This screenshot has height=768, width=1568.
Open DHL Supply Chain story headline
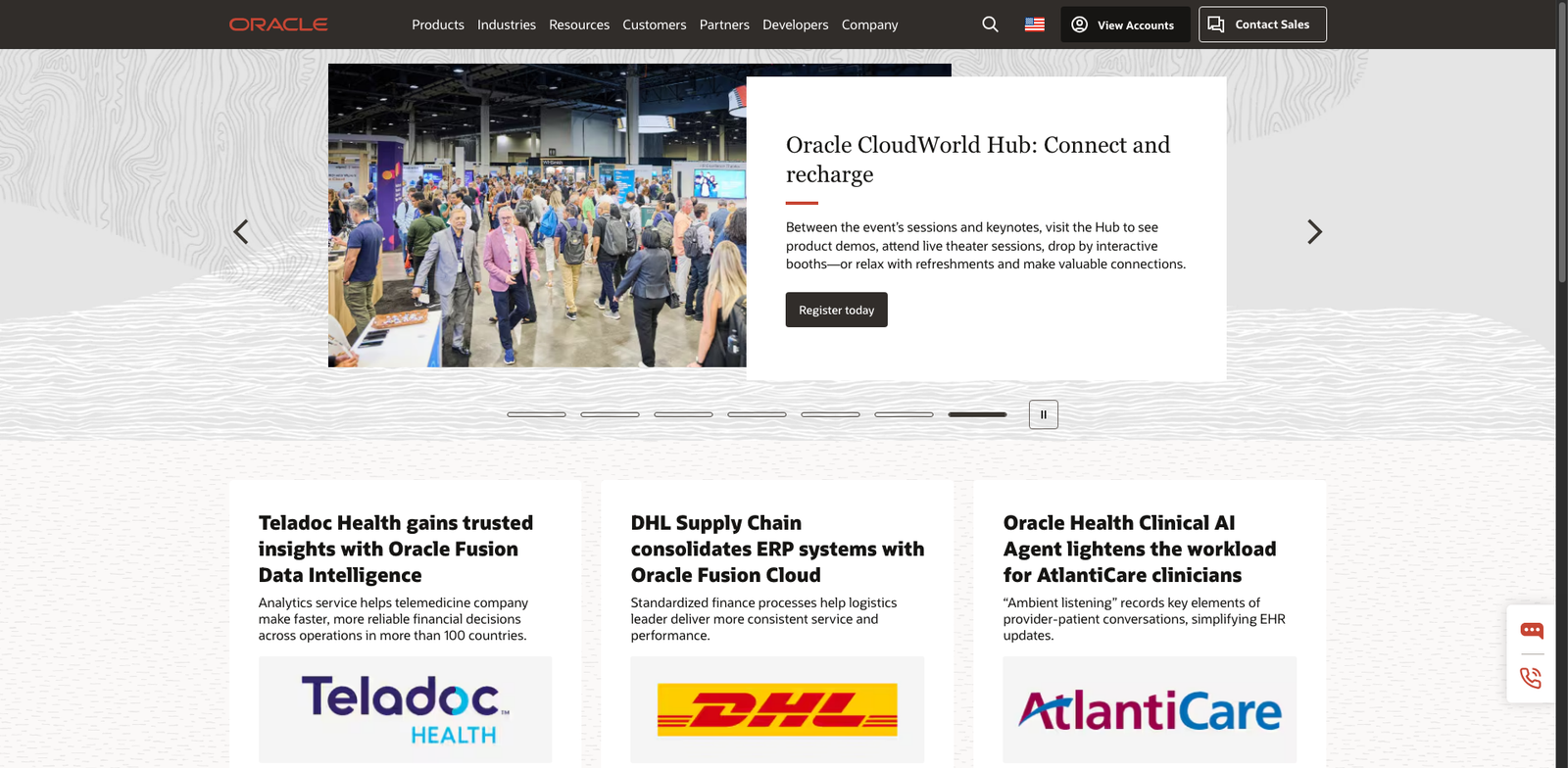tap(777, 549)
